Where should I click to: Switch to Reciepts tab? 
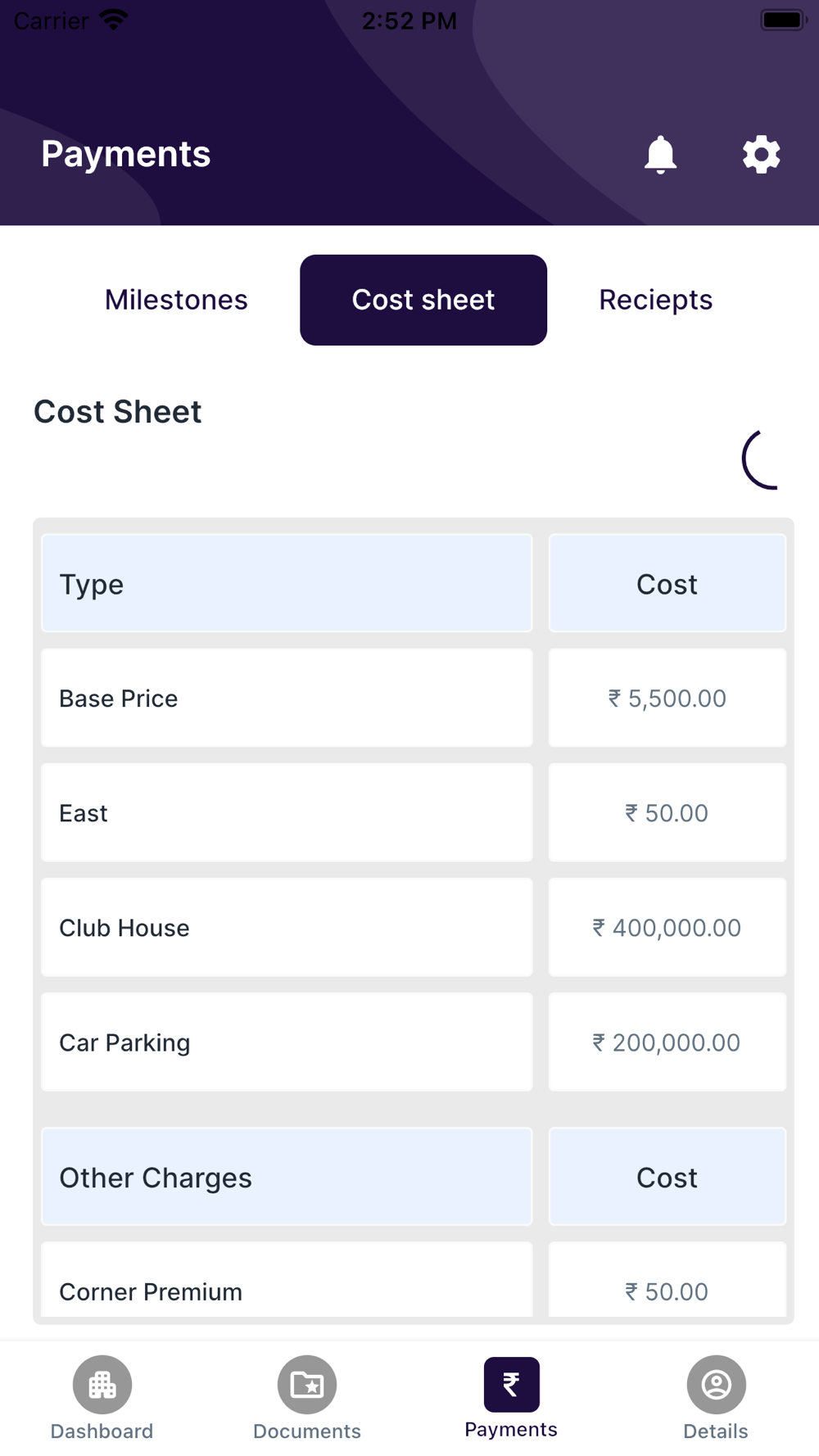(x=655, y=300)
